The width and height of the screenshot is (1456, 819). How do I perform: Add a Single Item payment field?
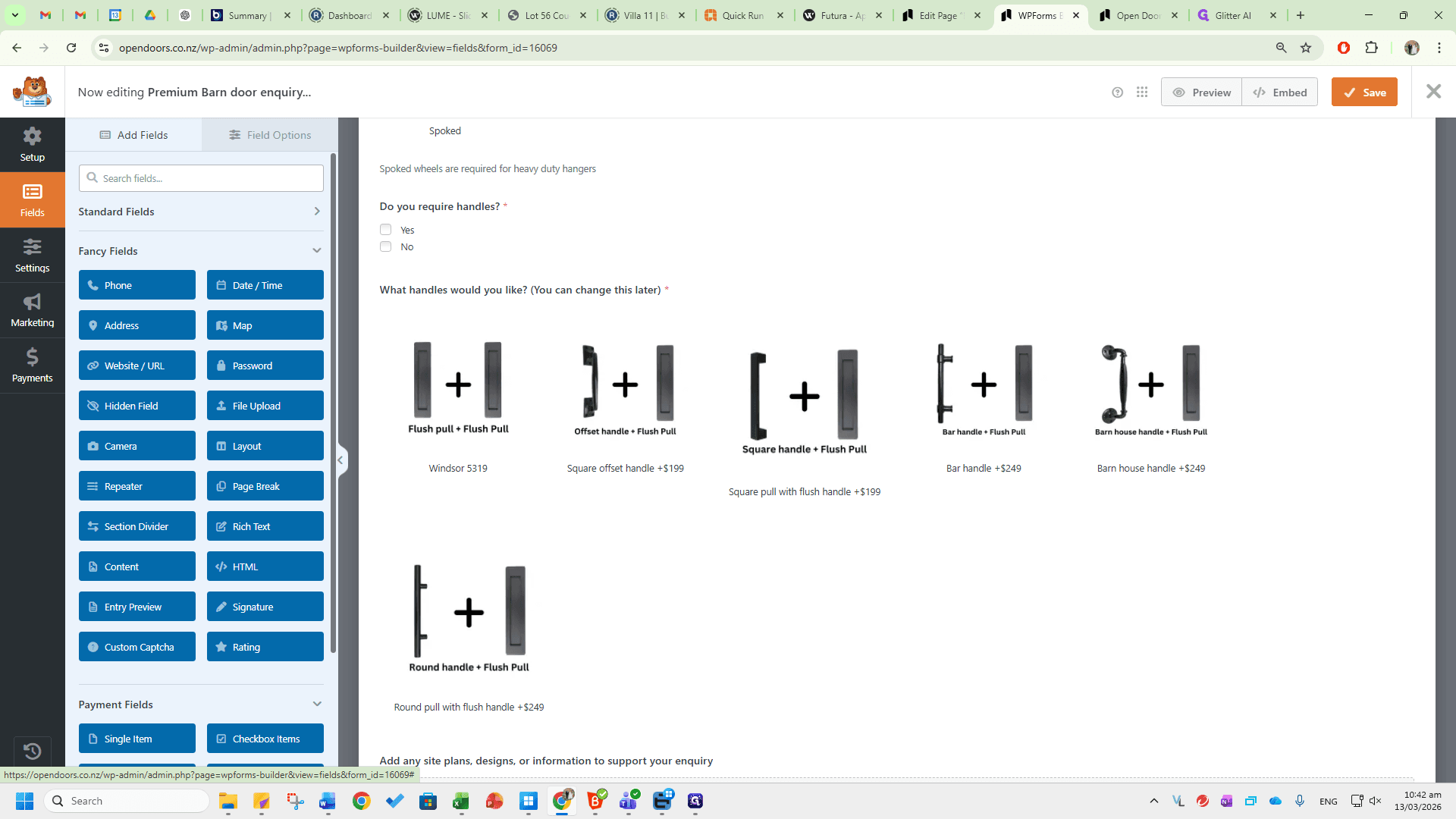click(x=137, y=739)
